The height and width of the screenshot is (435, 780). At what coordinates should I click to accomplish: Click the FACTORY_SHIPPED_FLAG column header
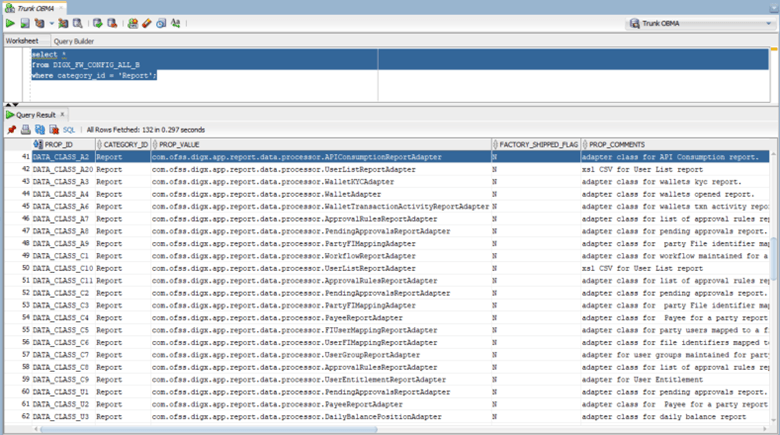click(x=536, y=144)
